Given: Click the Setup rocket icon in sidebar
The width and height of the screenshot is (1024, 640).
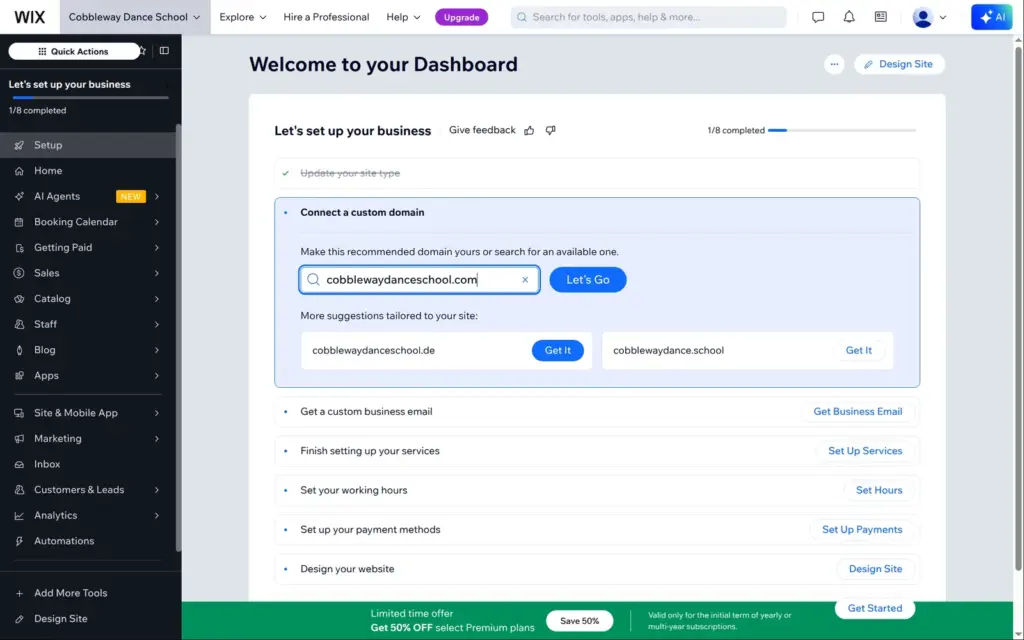Looking at the screenshot, I should (x=19, y=145).
